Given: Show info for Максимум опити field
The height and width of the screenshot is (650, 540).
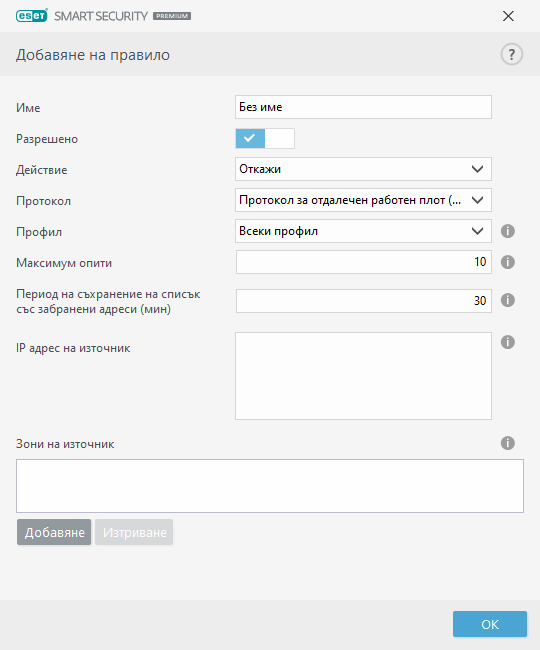Looking at the screenshot, I should [x=508, y=262].
